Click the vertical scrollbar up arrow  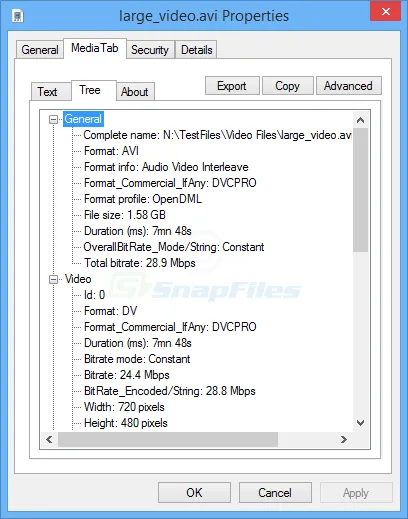(360, 120)
